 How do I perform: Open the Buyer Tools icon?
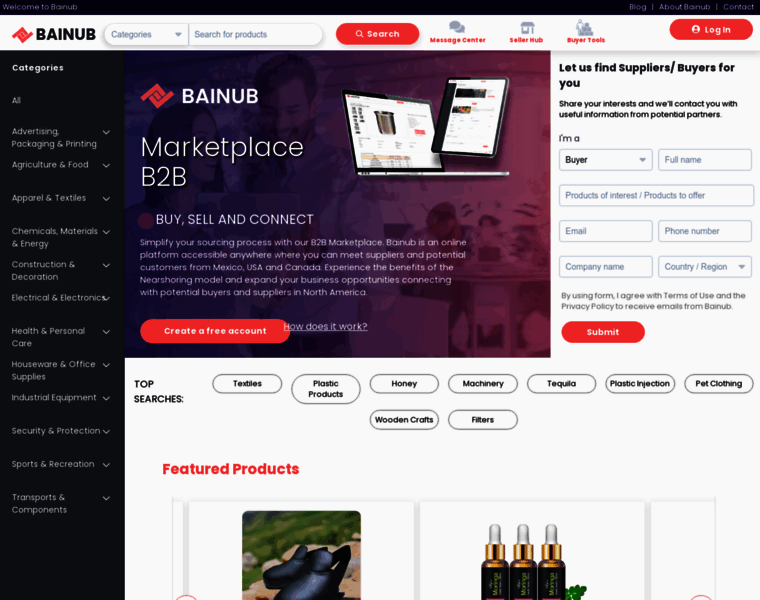click(586, 32)
